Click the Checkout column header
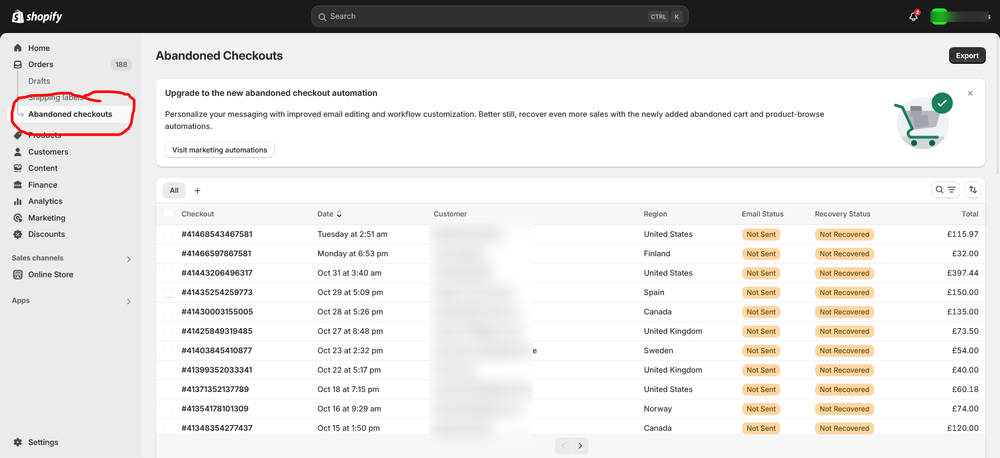Image resolution: width=1000 pixels, height=458 pixels. 198,214
